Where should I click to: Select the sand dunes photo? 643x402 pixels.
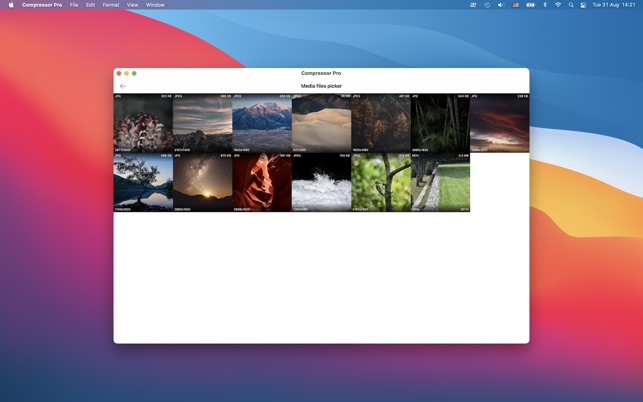pyautogui.click(x=322, y=123)
